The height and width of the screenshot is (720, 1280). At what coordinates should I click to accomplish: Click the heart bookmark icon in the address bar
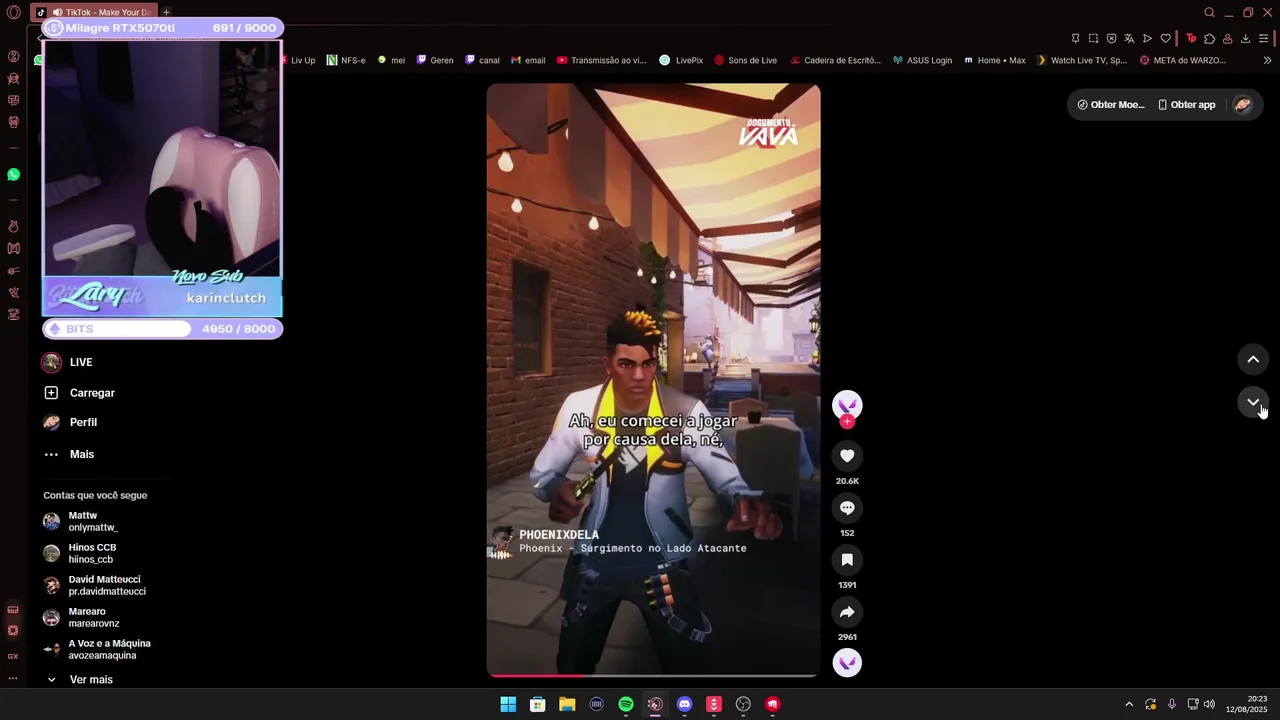point(1165,38)
